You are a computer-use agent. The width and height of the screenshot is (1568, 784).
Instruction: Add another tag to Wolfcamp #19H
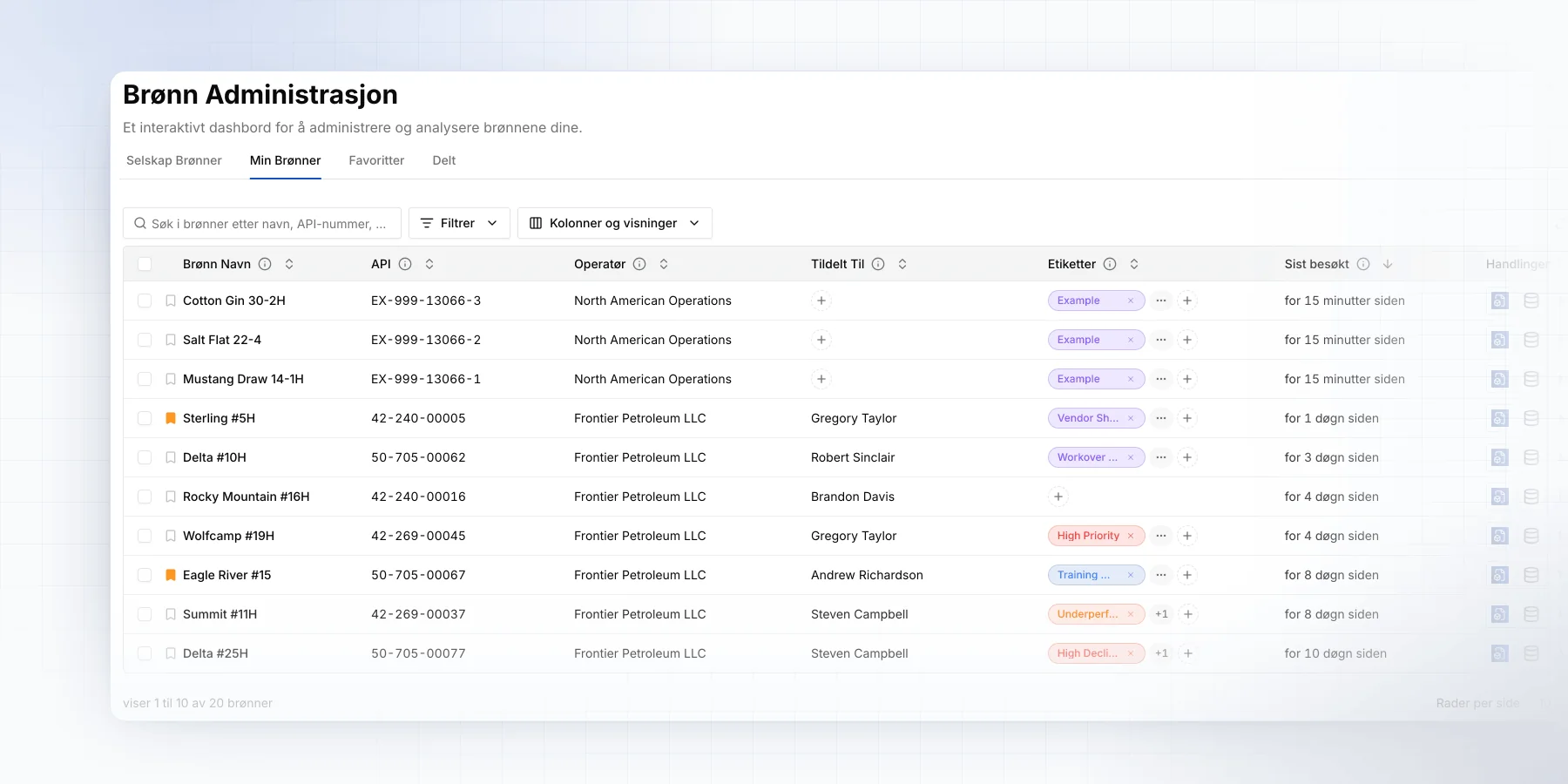pyautogui.click(x=1187, y=536)
